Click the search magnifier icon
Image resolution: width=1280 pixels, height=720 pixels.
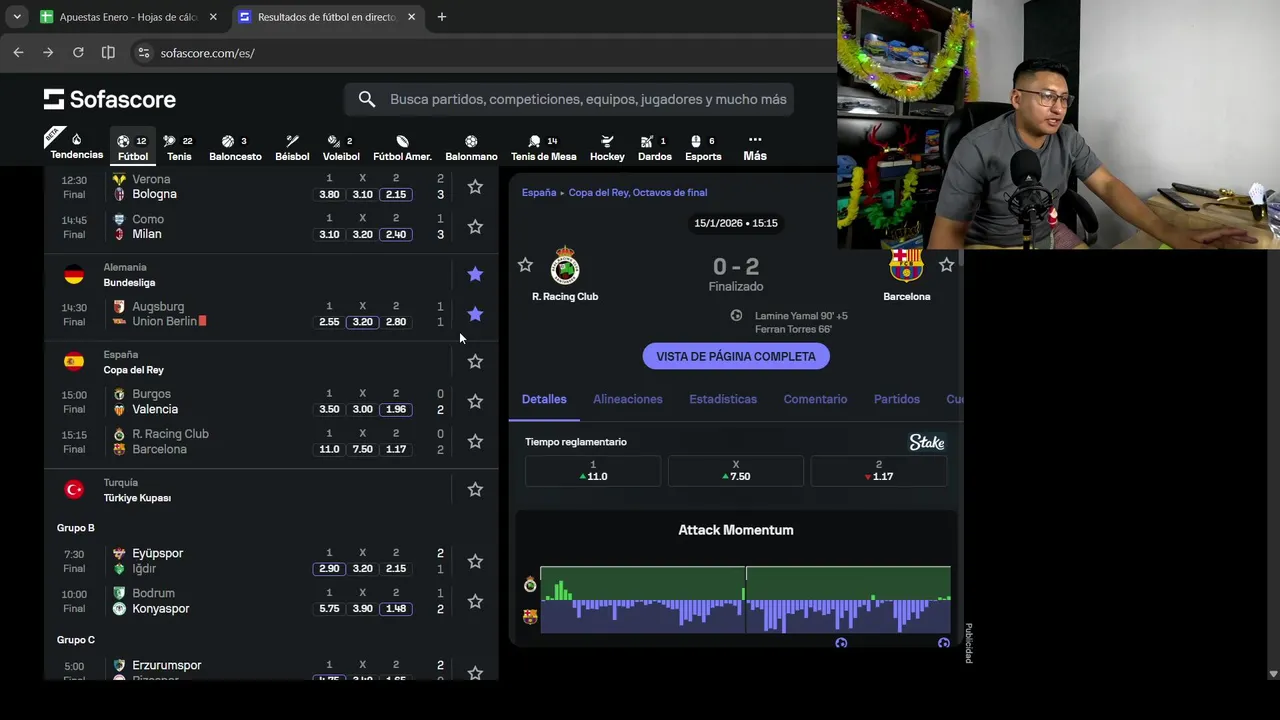(x=367, y=99)
